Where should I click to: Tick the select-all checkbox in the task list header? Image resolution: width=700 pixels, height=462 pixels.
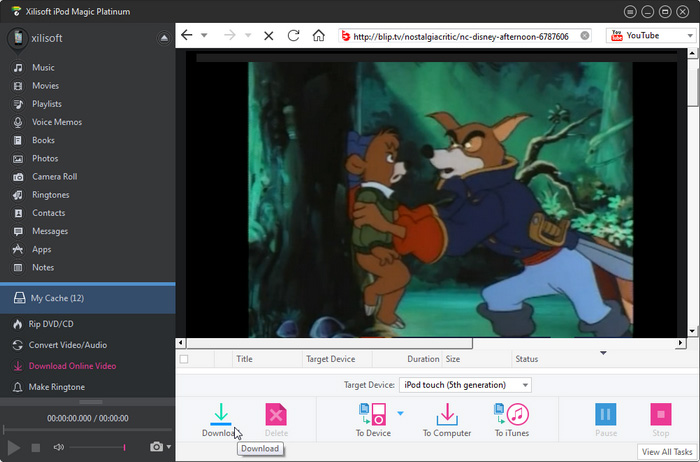183,358
